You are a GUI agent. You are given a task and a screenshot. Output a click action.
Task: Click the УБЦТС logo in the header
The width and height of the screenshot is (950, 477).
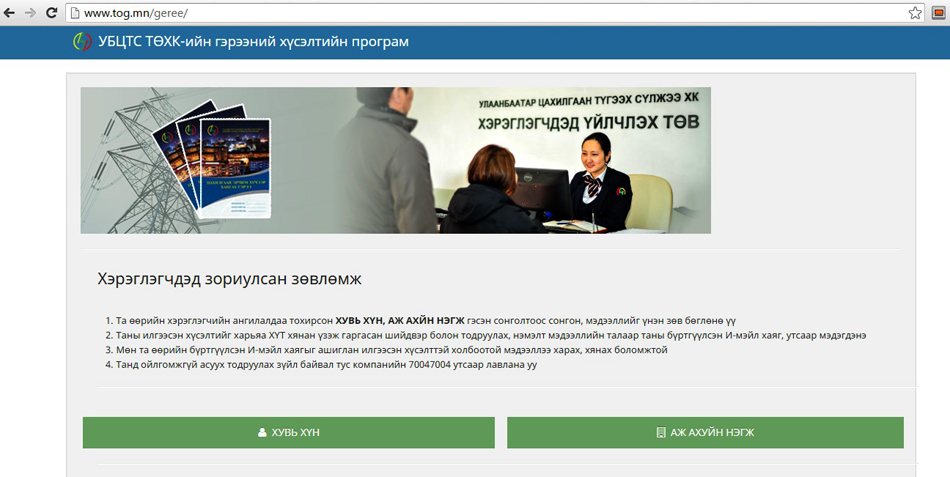click(x=81, y=42)
